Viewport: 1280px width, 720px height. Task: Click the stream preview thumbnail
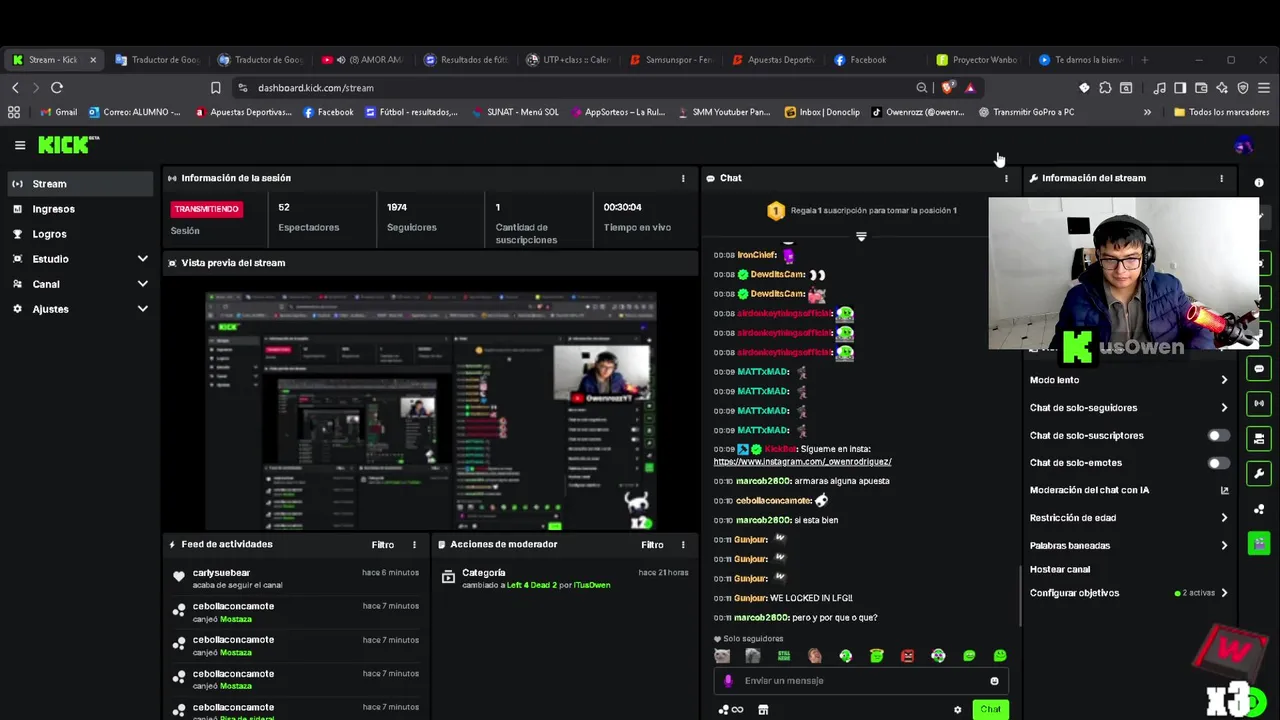pos(430,411)
